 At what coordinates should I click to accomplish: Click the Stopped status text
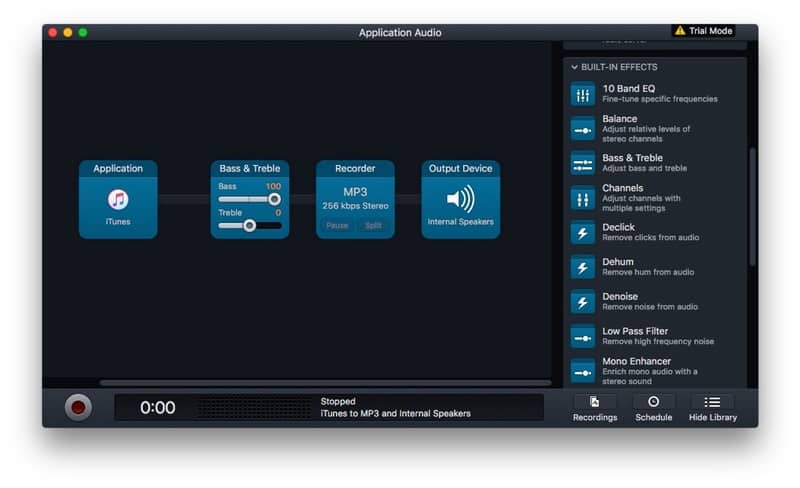coord(338,401)
